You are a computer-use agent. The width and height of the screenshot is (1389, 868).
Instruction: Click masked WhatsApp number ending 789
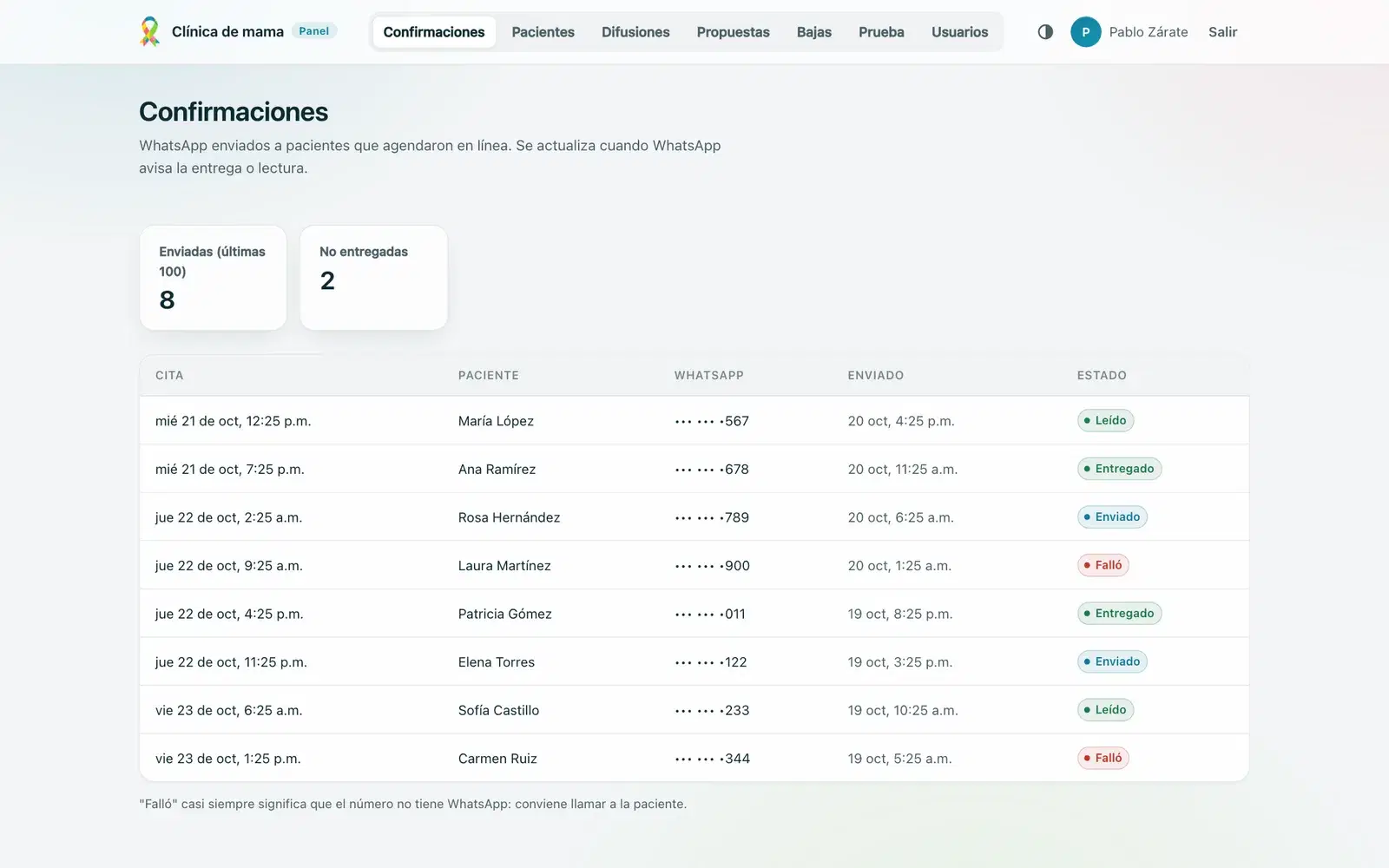pyautogui.click(x=712, y=517)
